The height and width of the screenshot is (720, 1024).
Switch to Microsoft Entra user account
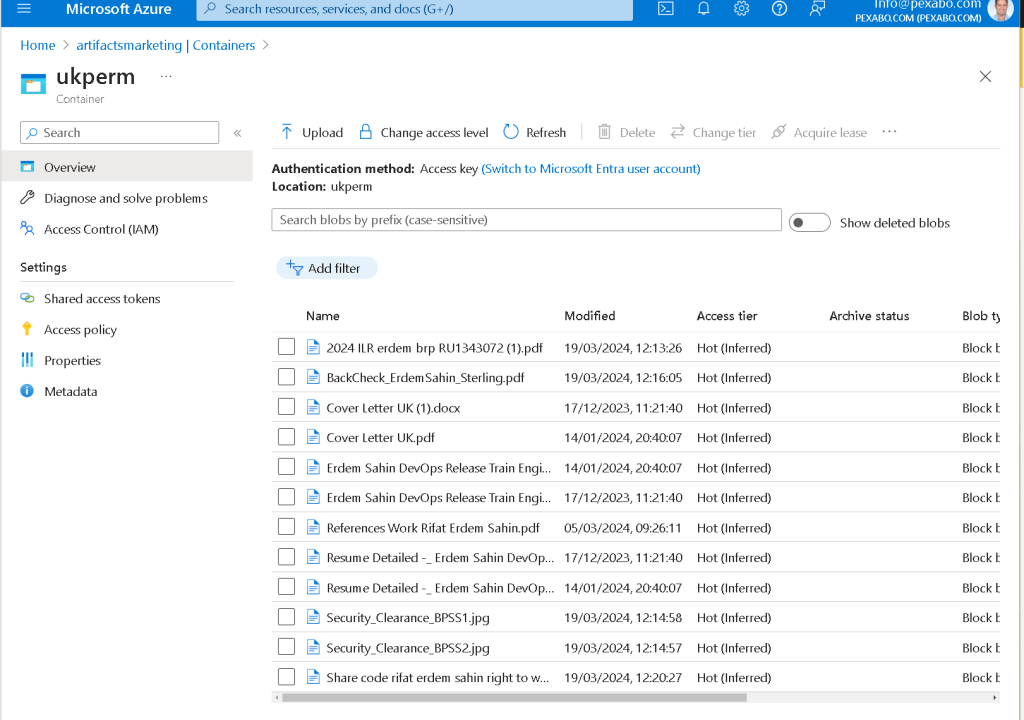click(x=591, y=169)
